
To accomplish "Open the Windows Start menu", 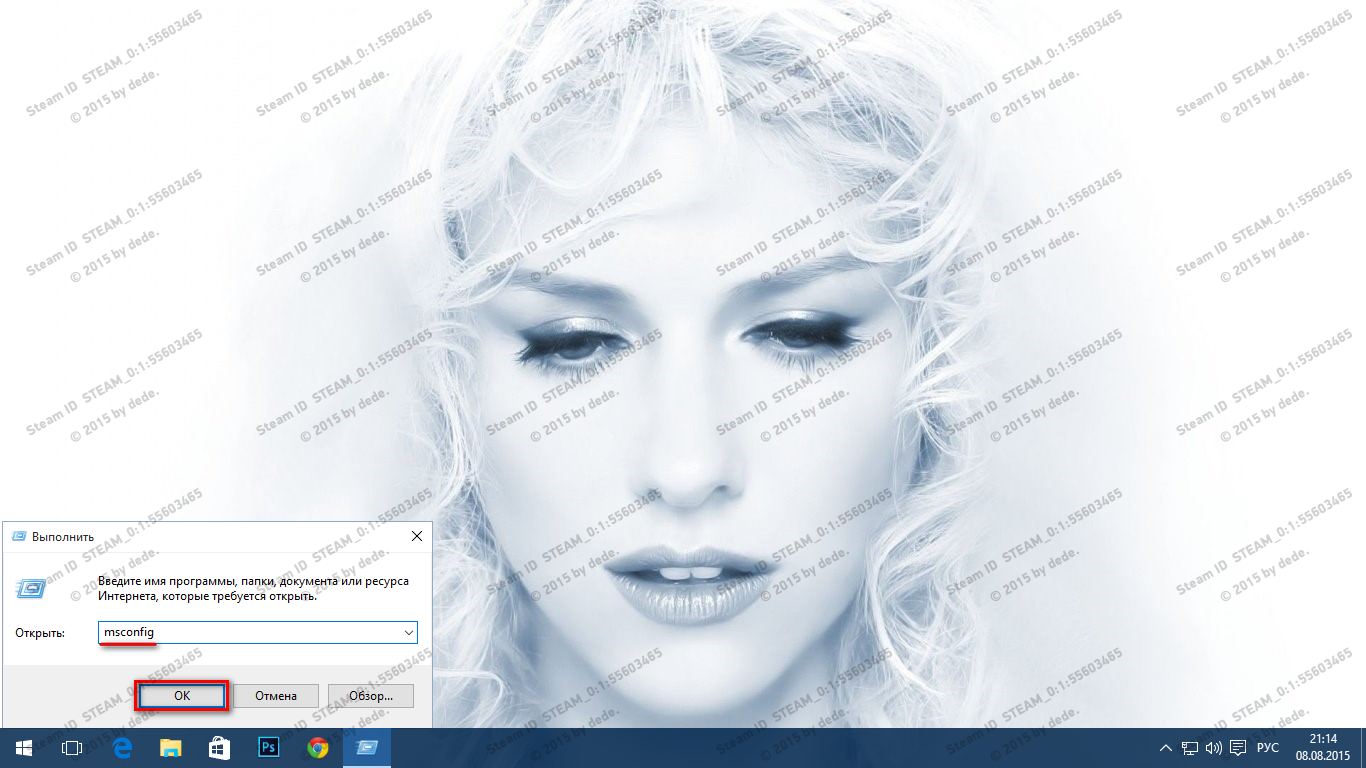I will coord(24,748).
